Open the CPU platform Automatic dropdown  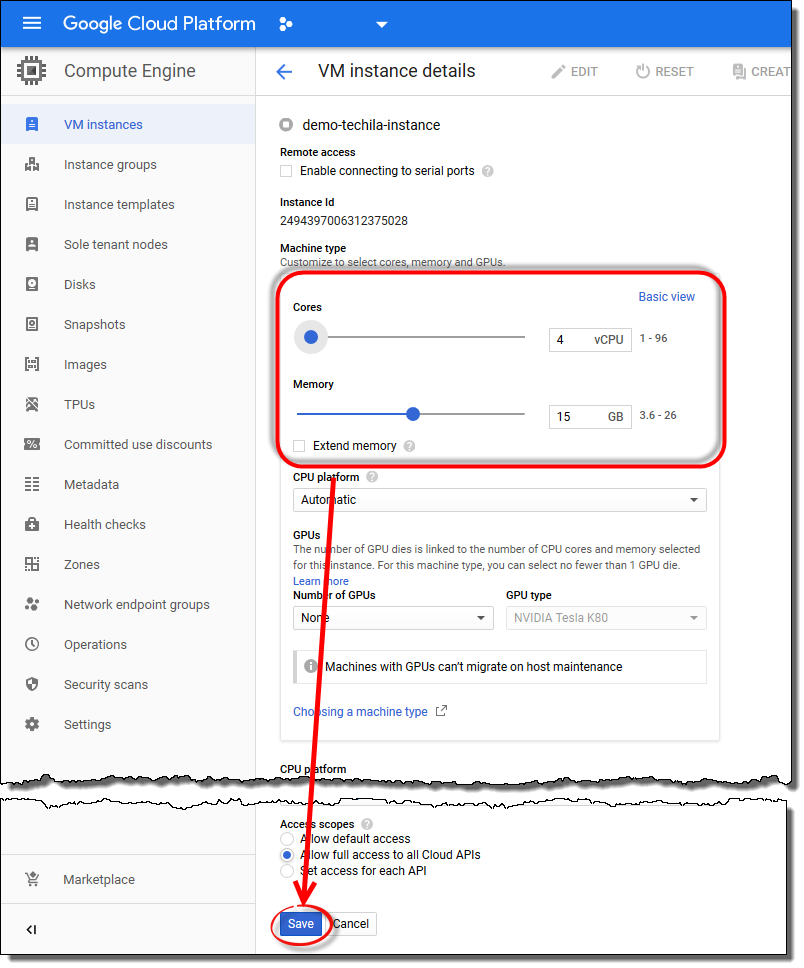(499, 500)
